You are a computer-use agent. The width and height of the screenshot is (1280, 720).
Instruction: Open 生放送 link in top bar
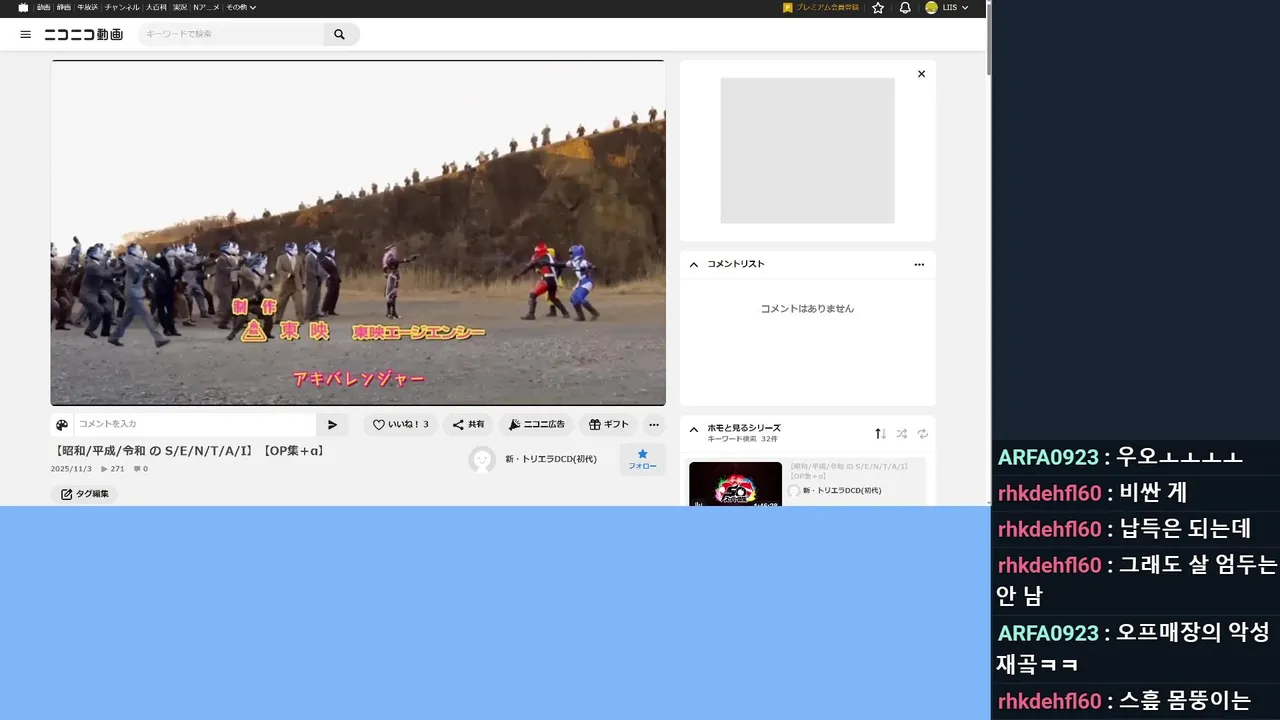point(88,7)
